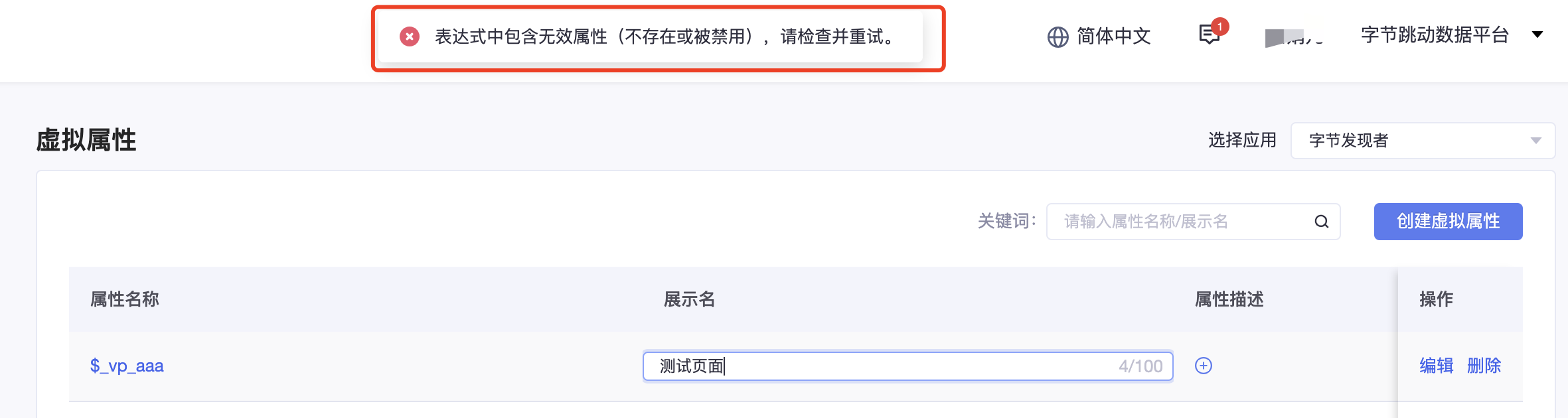The height and width of the screenshot is (418, 1568).
Task: Click the search magnifier icon in keyword box
Action: pyautogui.click(x=1321, y=222)
